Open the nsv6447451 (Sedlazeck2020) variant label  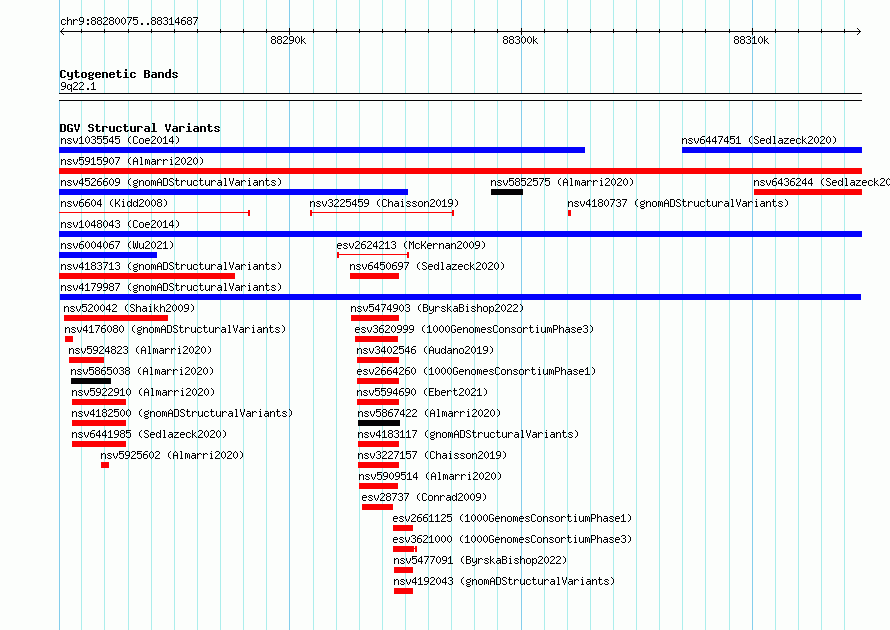tap(759, 140)
